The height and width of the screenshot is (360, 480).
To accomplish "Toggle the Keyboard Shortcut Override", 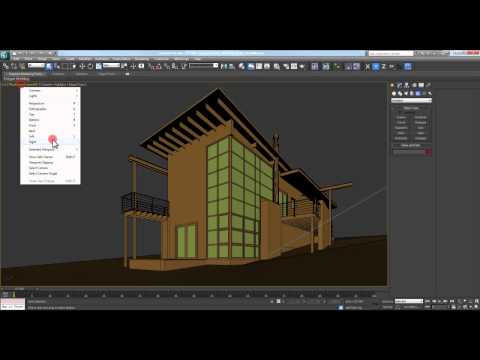I will [141, 67].
